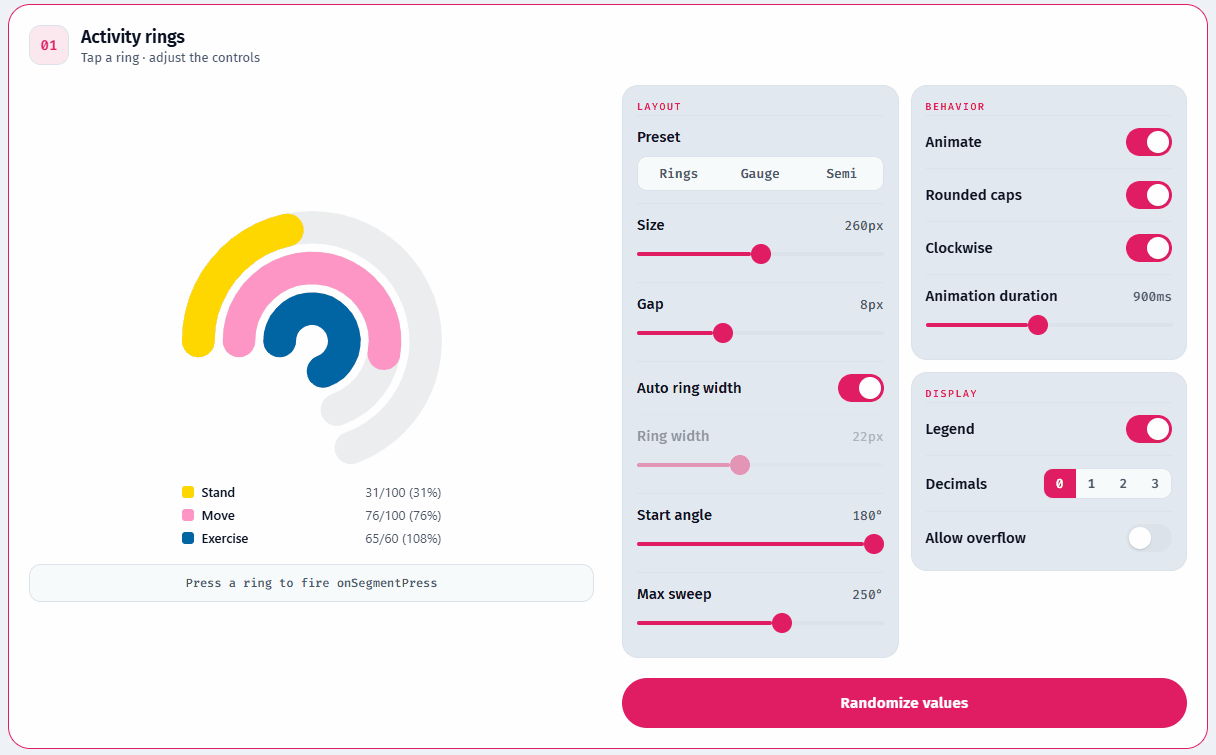The width and height of the screenshot is (1216, 755).
Task: Click the DISPLAY section header
Action: tap(951, 393)
